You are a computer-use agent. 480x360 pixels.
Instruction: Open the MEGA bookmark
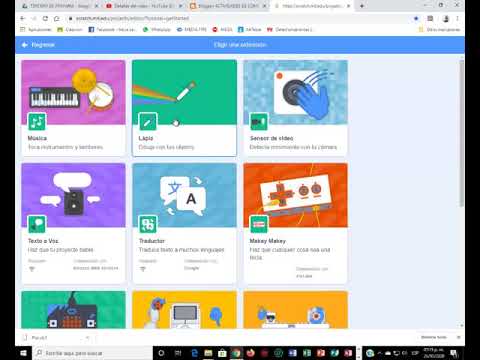(223, 30)
